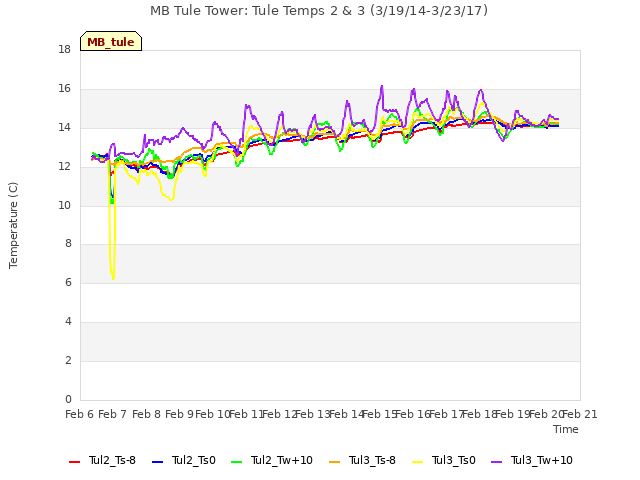Click the Feb 10 x-axis tick label
This screenshot has width=640, height=480.
pos(213,414)
